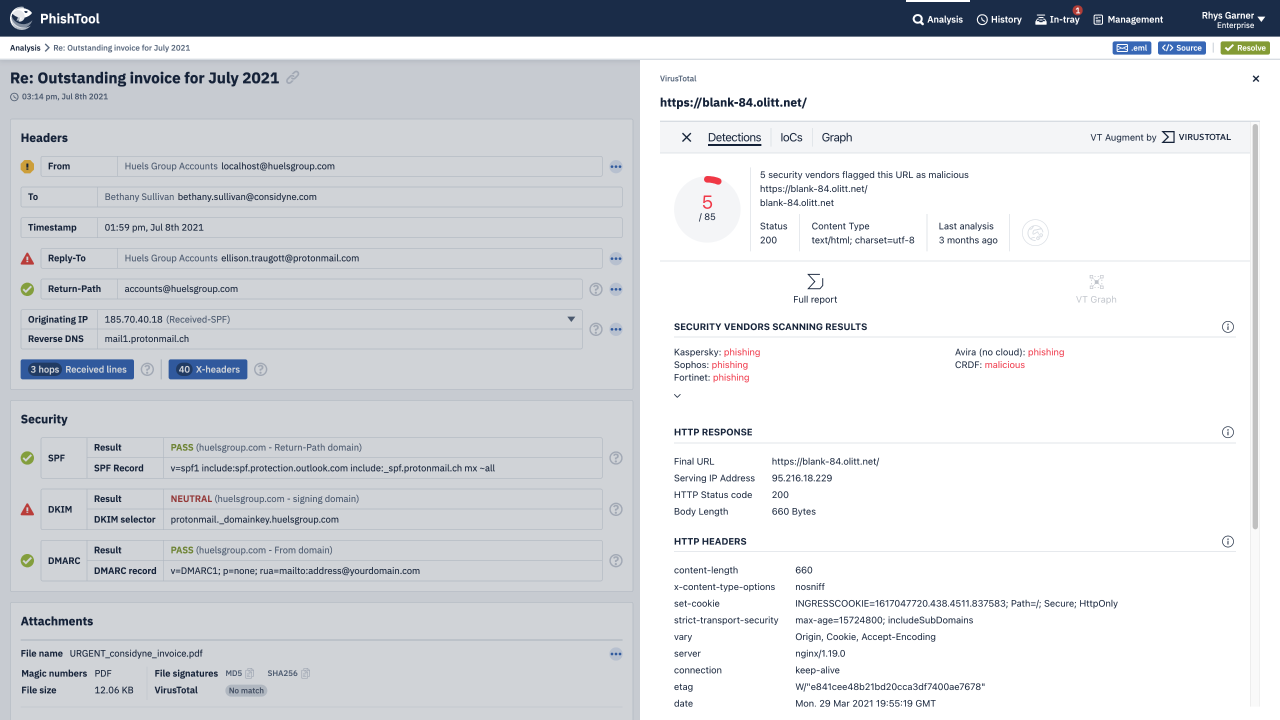Expand the Originating IP dropdown arrow
Viewport: 1280px width, 720px height.
pyautogui.click(x=572, y=319)
